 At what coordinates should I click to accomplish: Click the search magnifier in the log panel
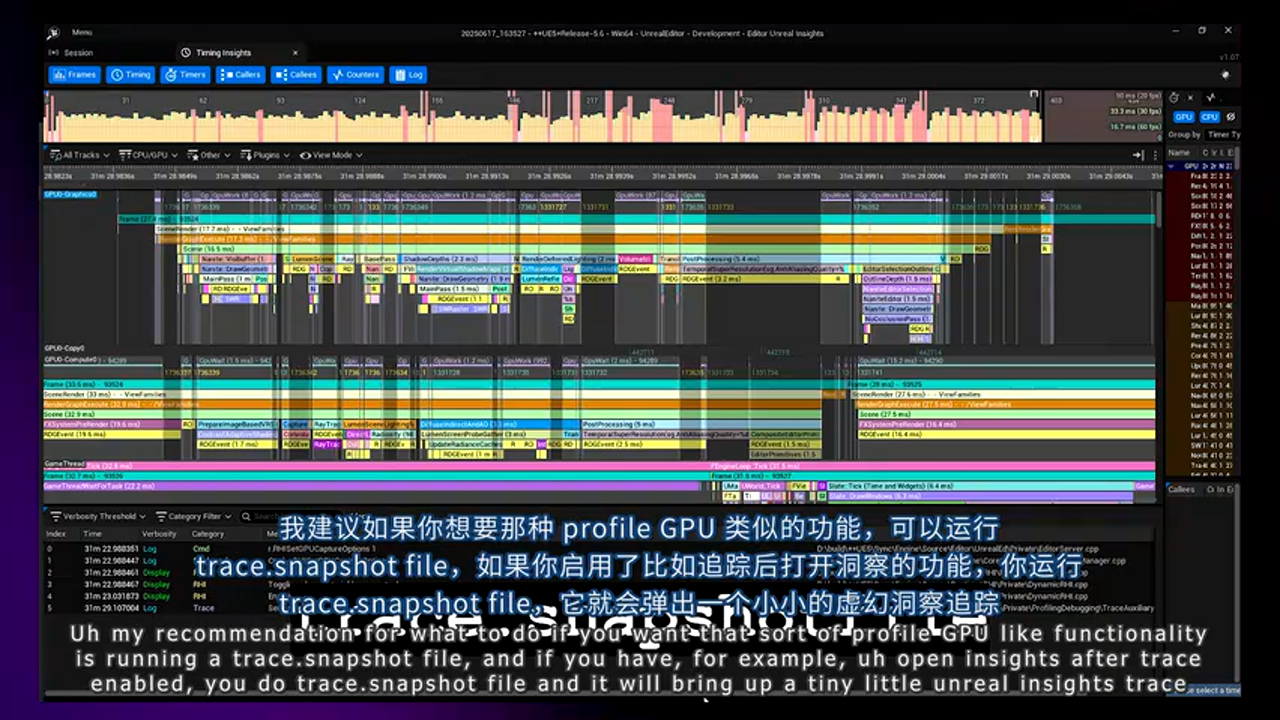[x=246, y=516]
